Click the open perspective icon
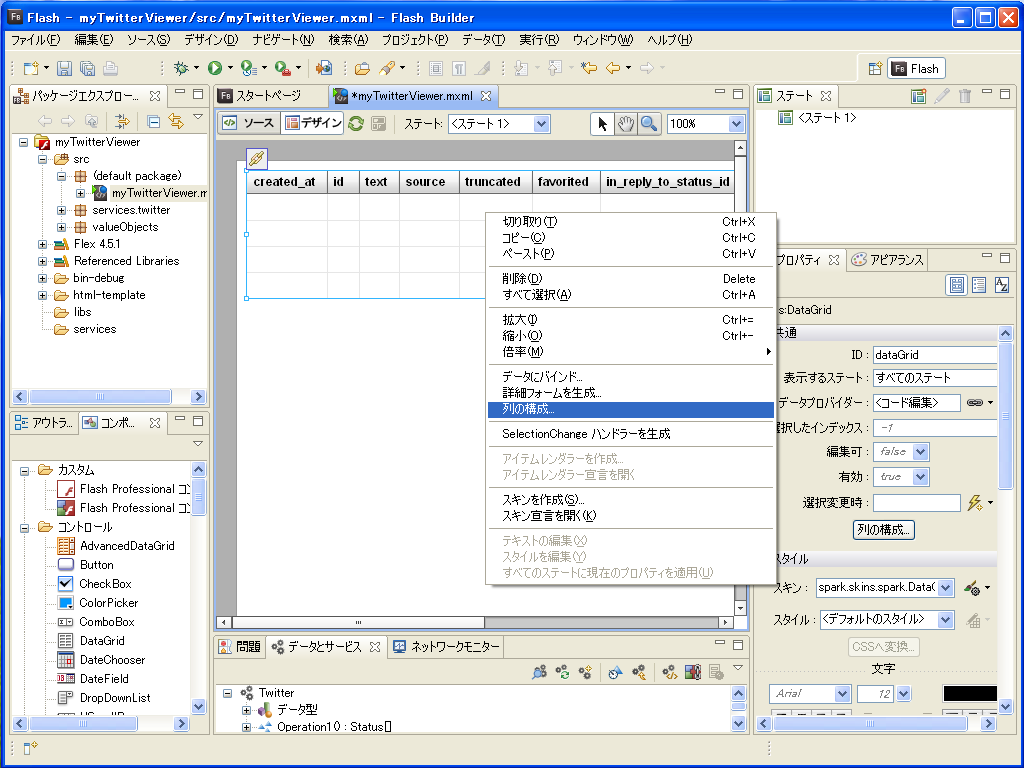The image size is (1024, 768). [x=875, y=69]
